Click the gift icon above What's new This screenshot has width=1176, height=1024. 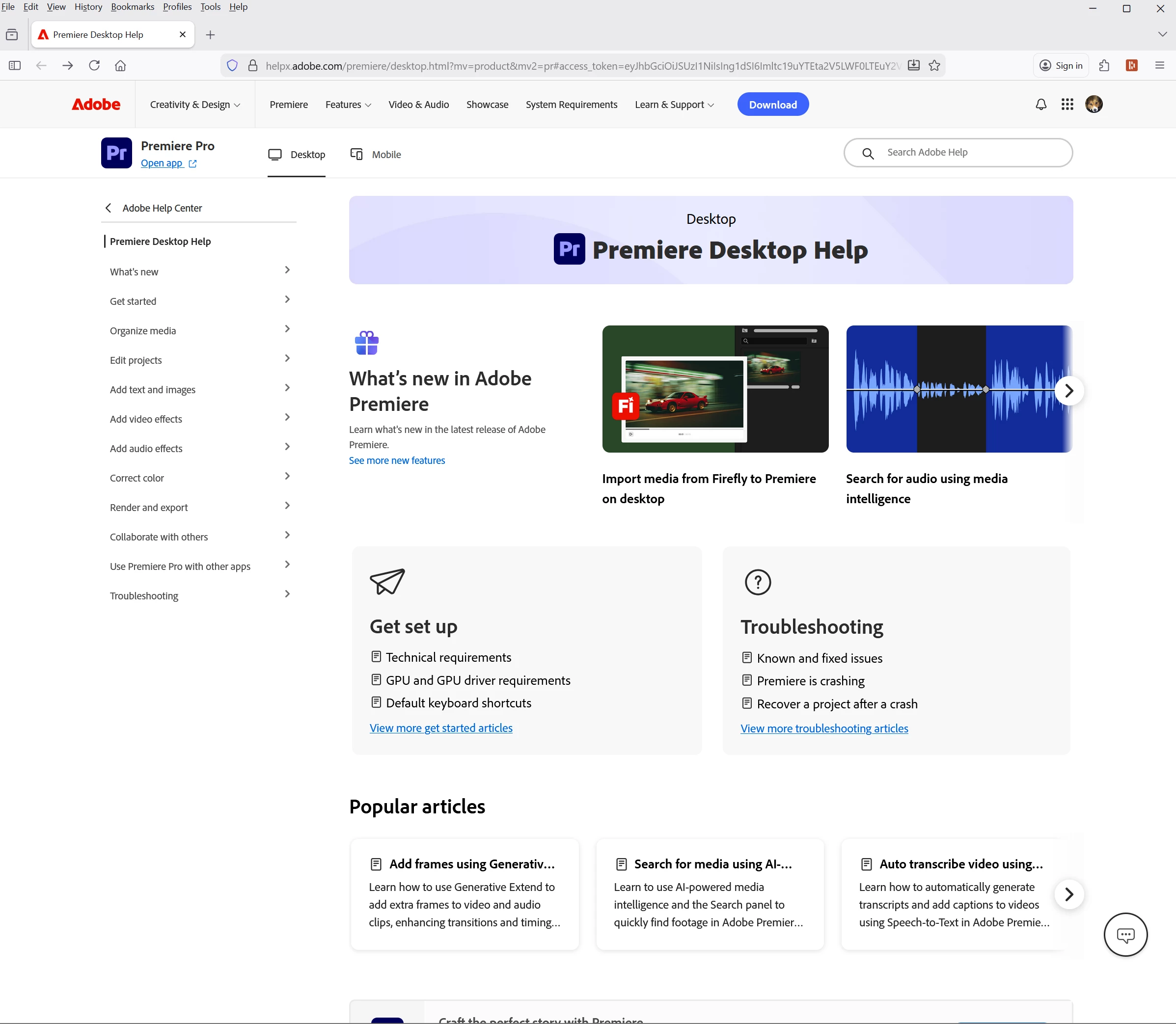click(x=366, y=343)
